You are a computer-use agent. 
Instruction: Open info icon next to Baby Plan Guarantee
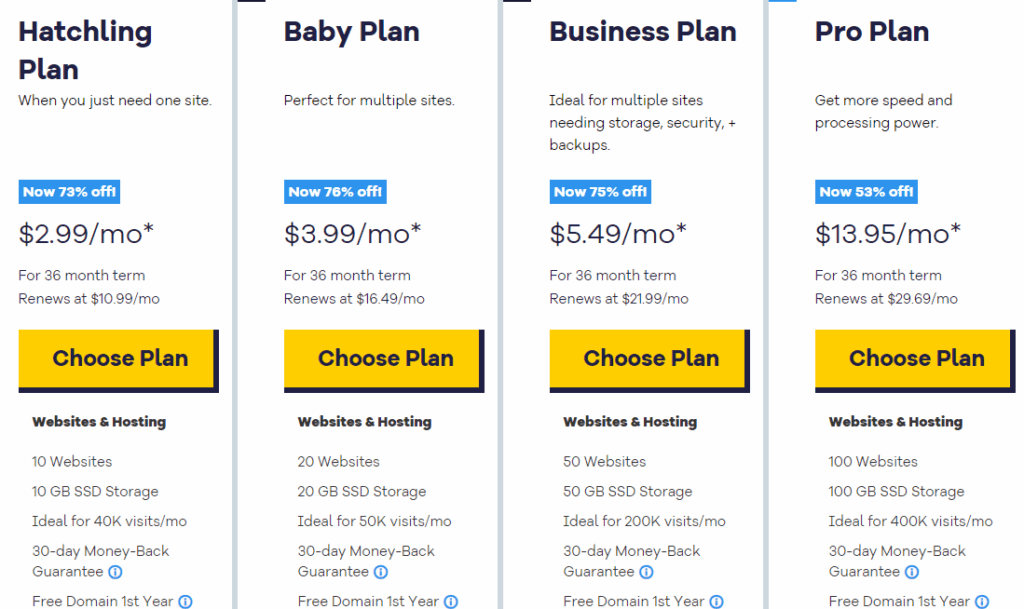click(x=381, y=572)
